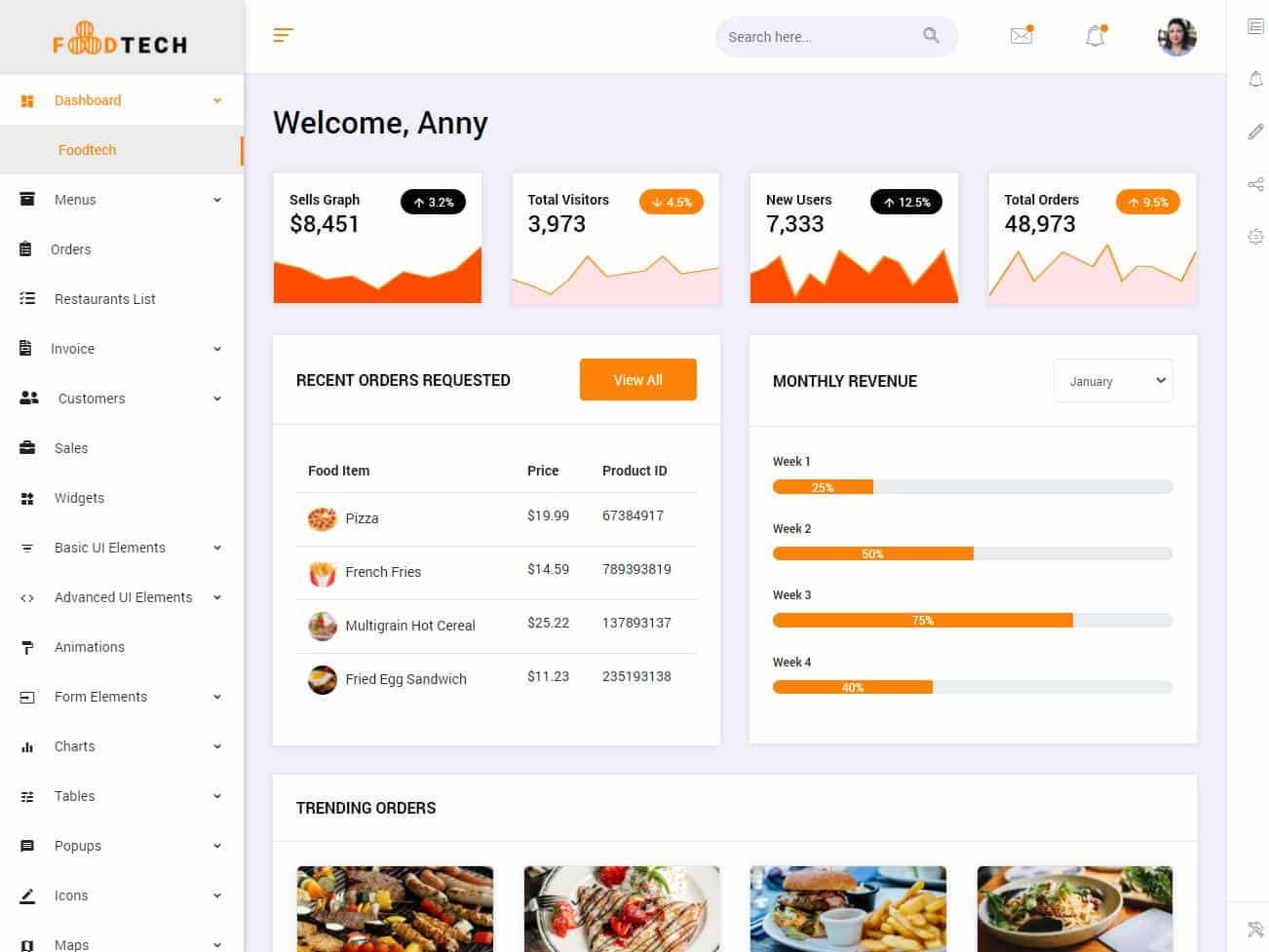Image resolution: width=1269 pixels, height=952 pixels.
Task: Click the Customers people icon
Action: coord(29,399)
